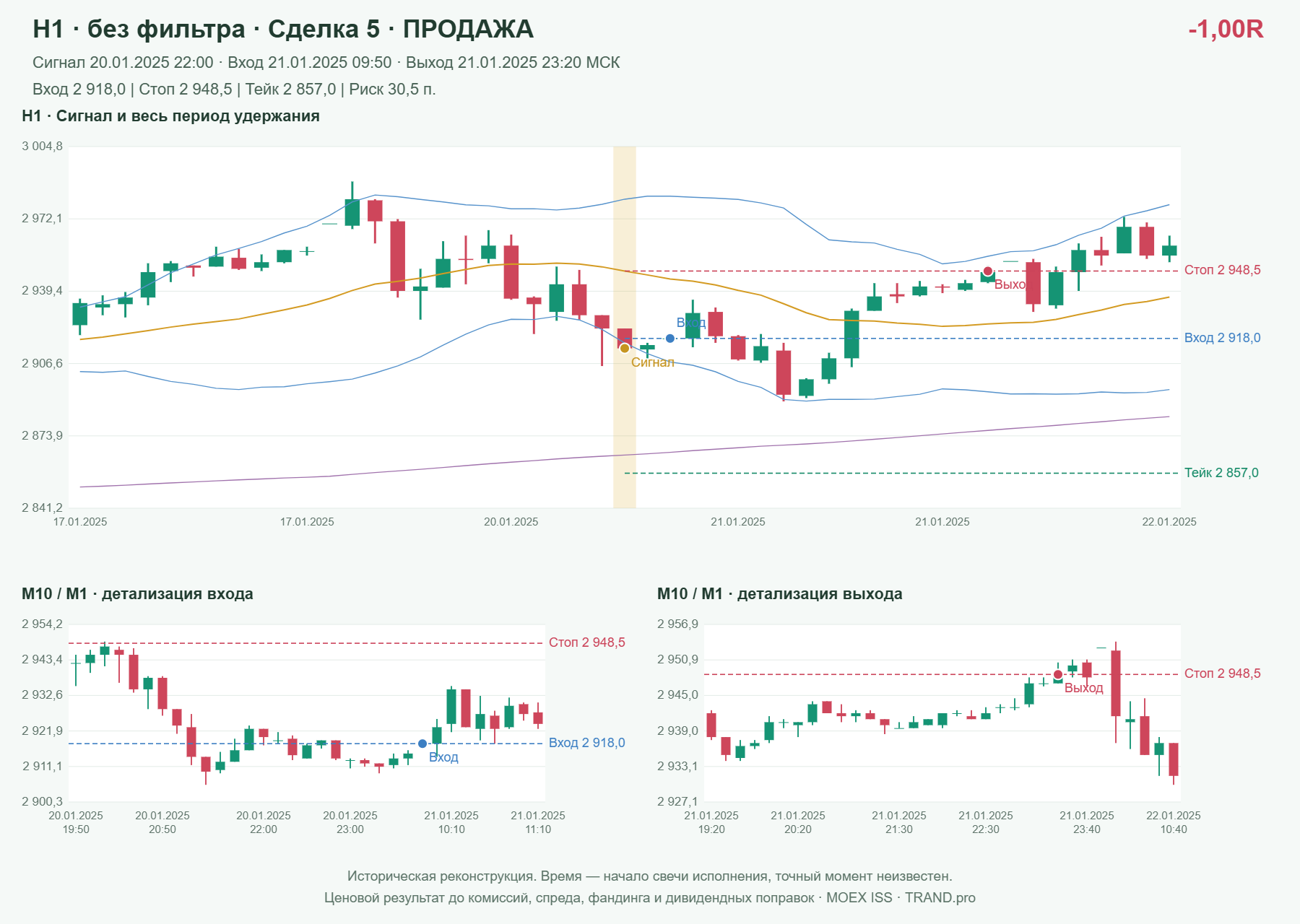Click the 'Риск 30,5 п.' parameters line
The width and height of the screenshot is (1300, 924).
[234, 90]
